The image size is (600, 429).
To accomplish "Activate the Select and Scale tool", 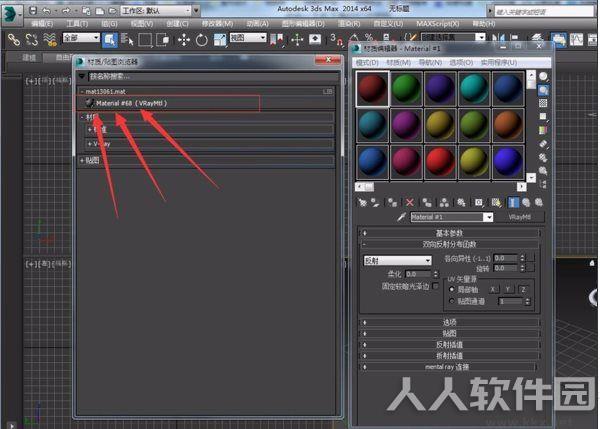I will coord(220,39).
